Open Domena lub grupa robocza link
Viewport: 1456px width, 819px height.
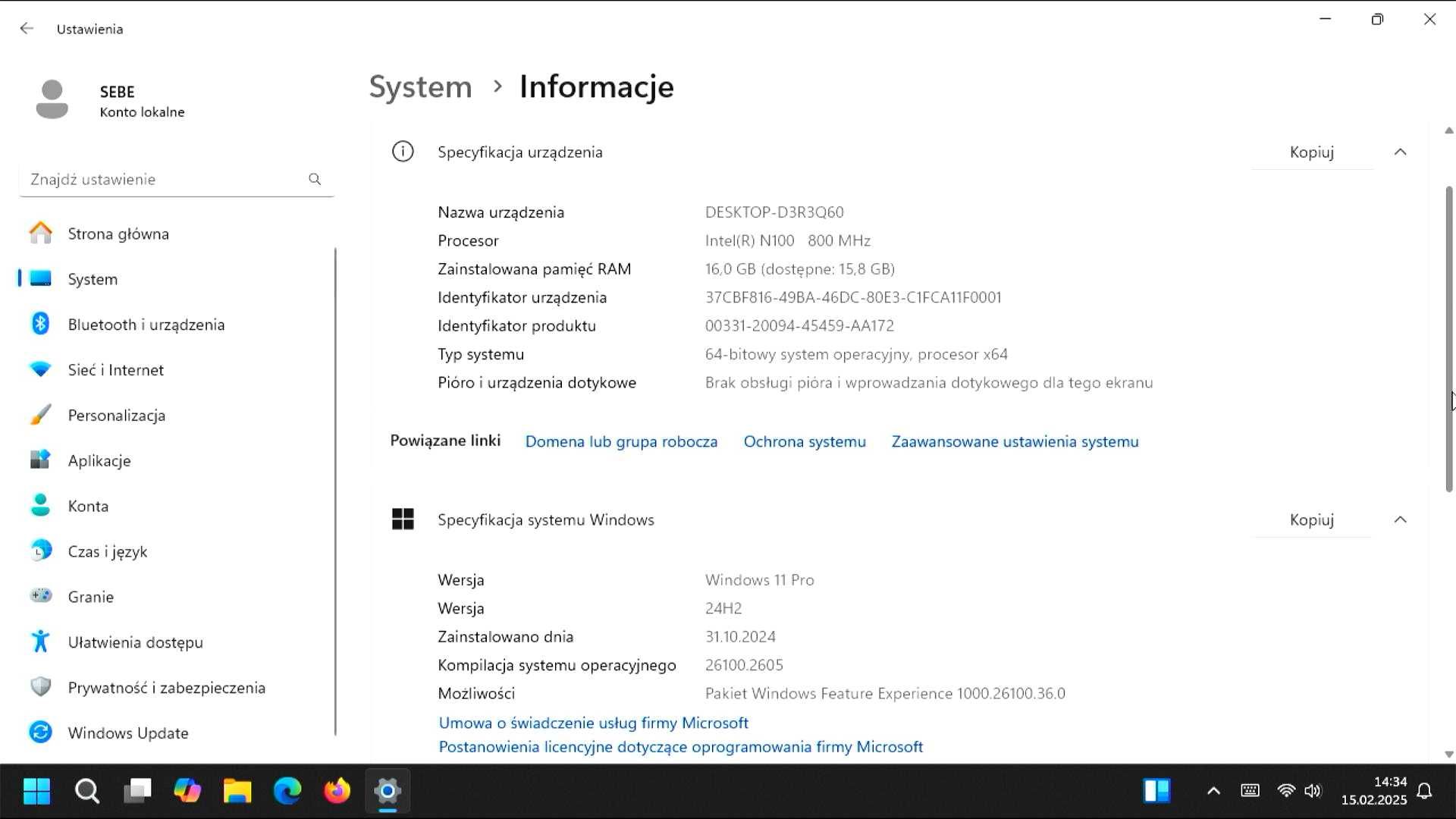coord(621,441)
